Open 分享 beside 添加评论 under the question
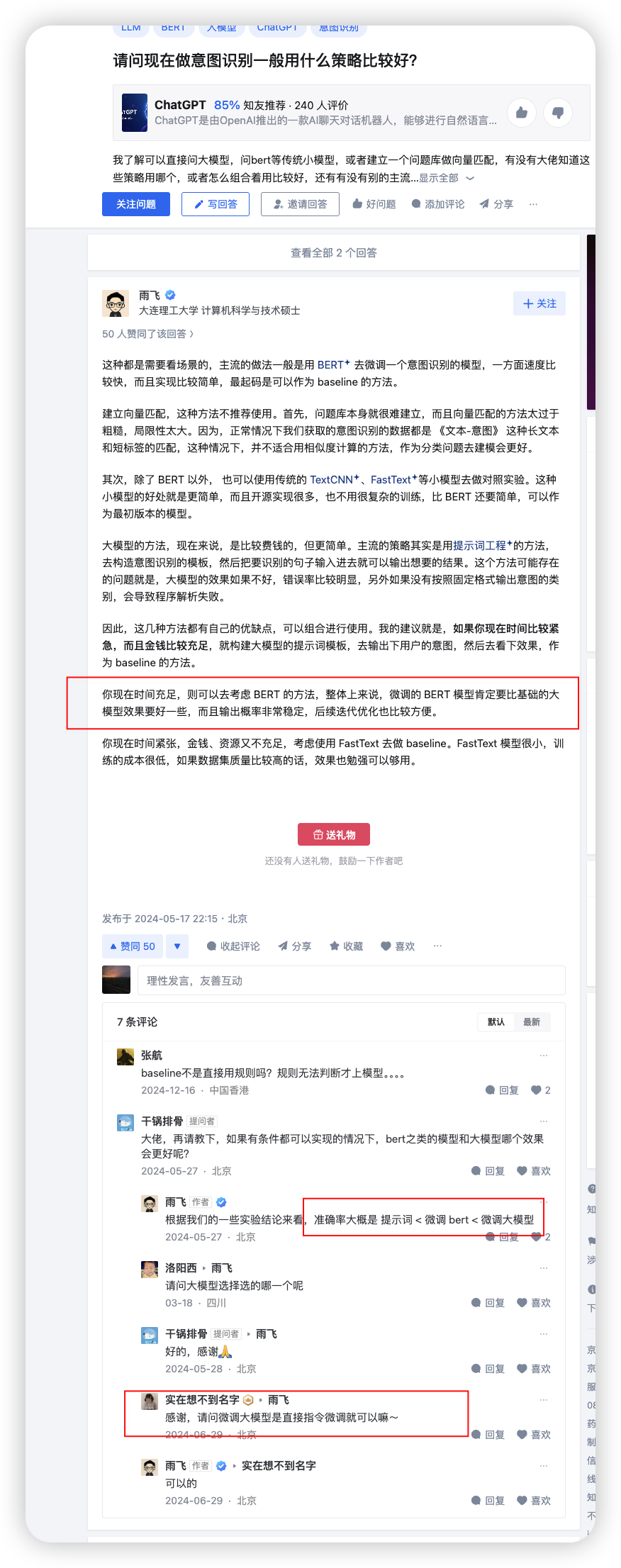This screenshot has width=621, height=1568. tap(496, 204)
